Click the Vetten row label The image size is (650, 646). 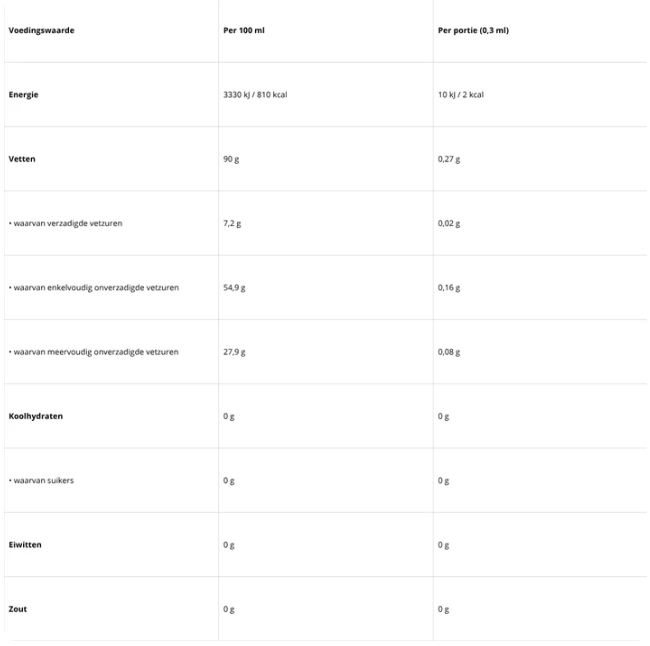pos(23,159)
